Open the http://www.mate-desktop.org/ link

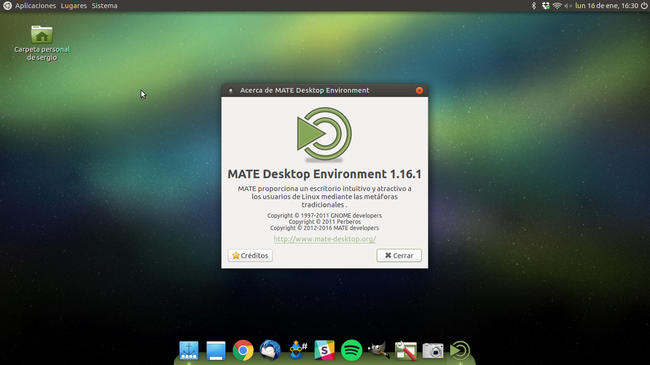click(x=325, y=239)
